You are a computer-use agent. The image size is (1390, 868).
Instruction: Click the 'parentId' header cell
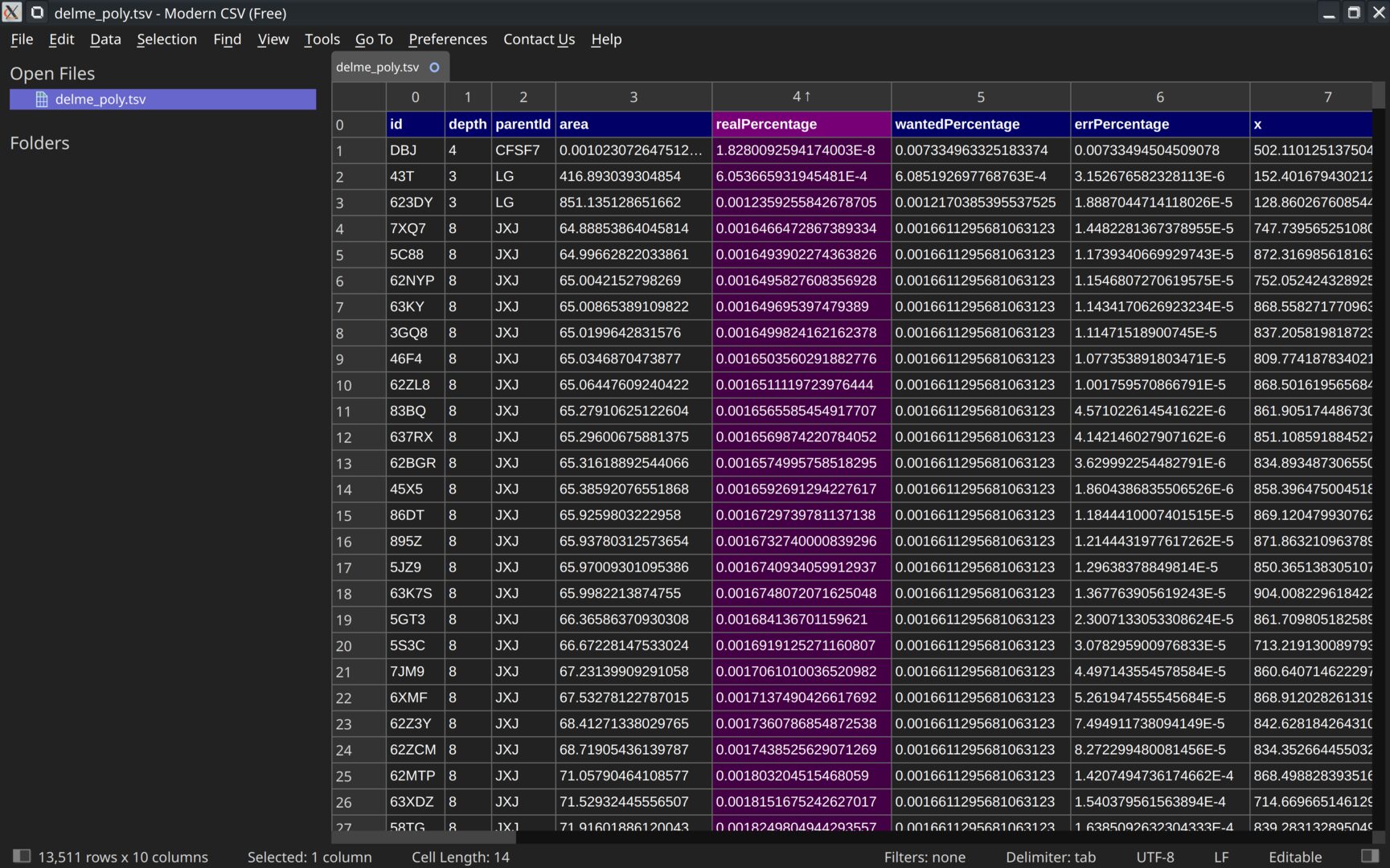point(523,125)
